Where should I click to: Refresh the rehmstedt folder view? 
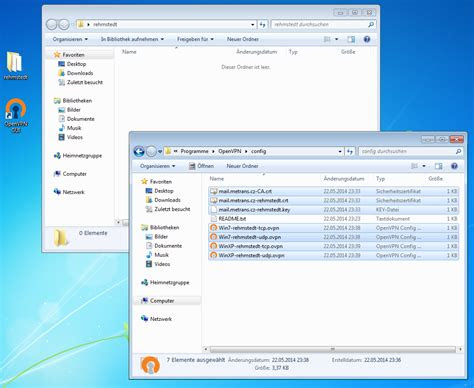pyautogui.click(x=262, y=24)
